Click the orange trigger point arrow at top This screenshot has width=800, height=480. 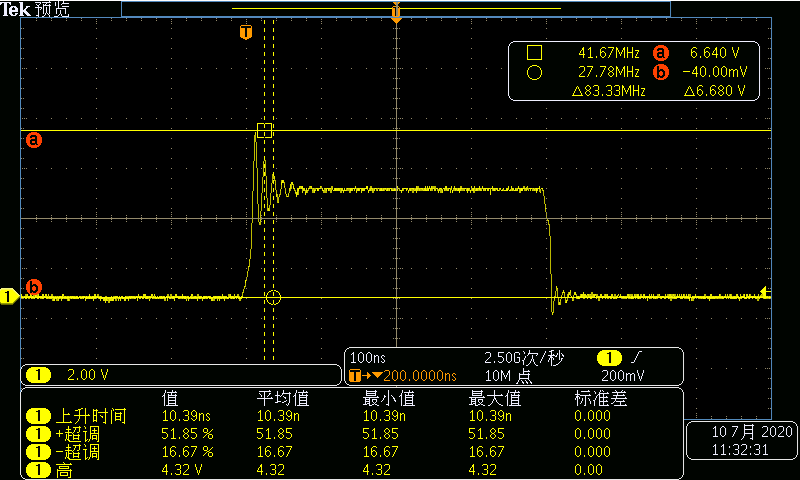point(396,14)
